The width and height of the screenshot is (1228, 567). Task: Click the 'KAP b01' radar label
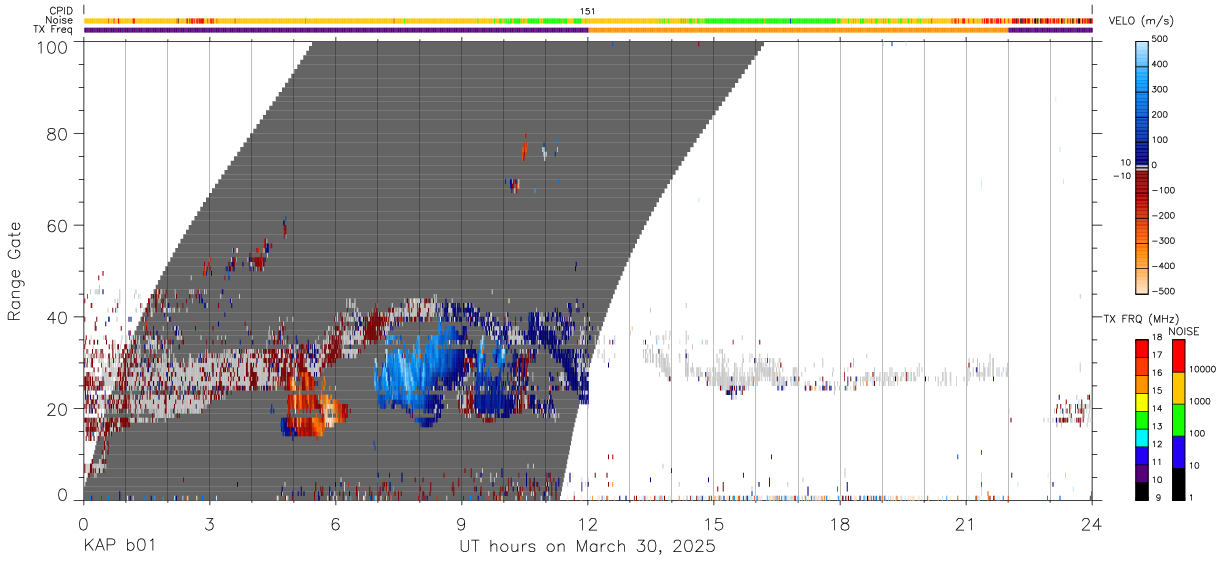[x=118, y=547]
